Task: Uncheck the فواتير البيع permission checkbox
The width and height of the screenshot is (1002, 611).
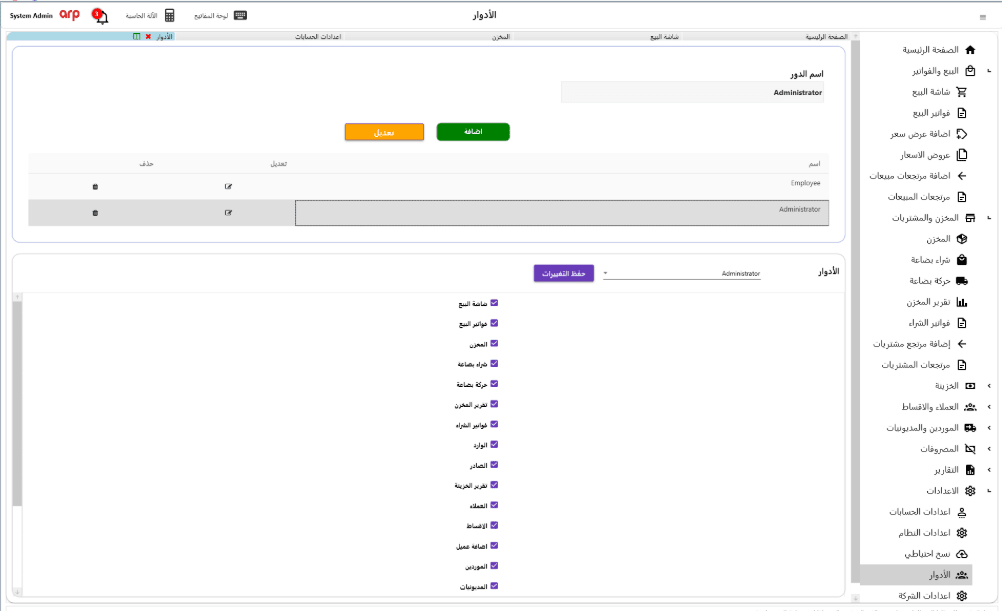Action: pos(494,323)
